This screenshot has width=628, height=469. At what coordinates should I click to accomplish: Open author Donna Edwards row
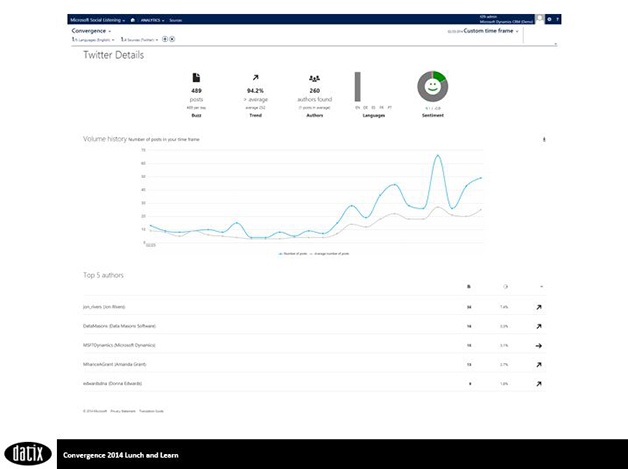click(314, 383)
